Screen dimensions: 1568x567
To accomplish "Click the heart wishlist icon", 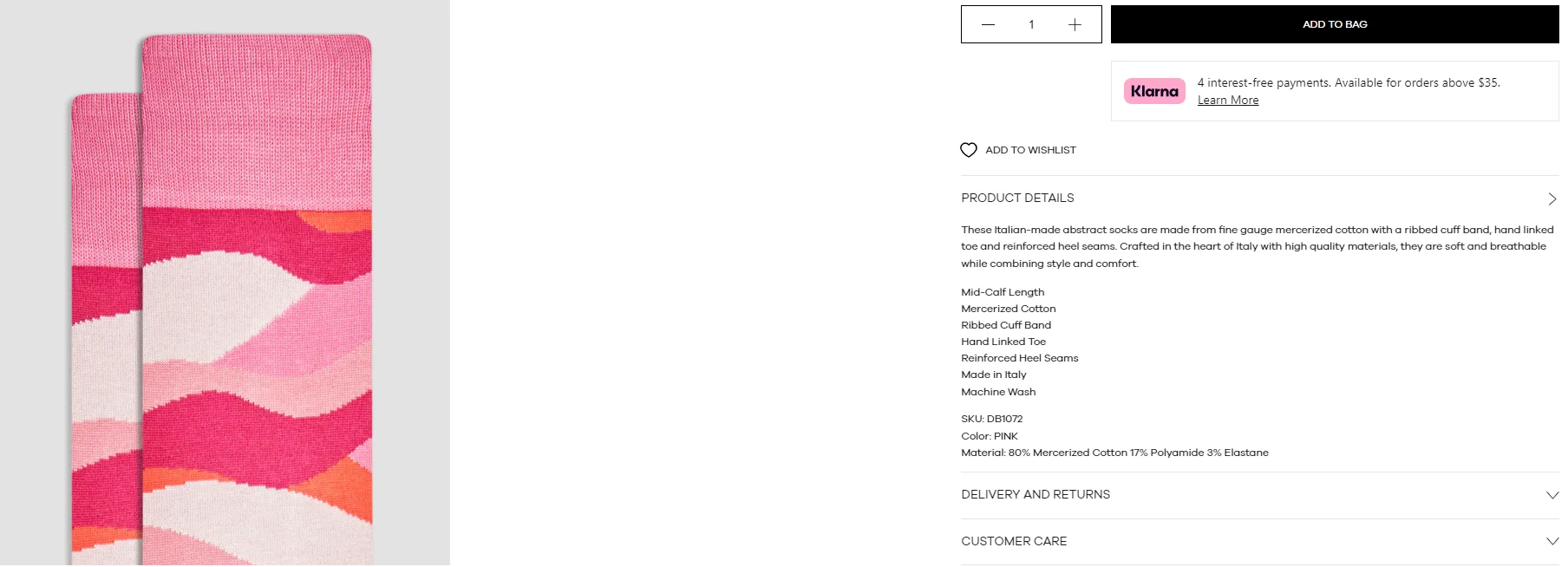I will (x=969, y=150).
